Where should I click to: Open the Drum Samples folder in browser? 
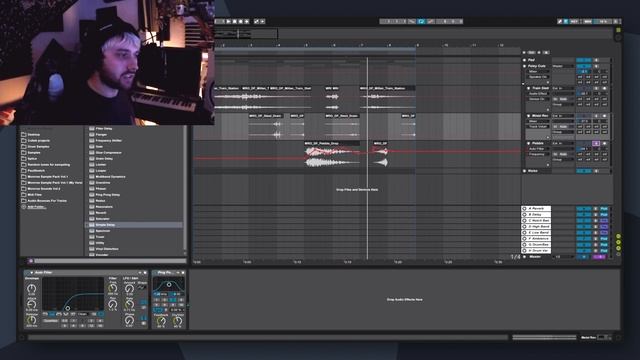point(38,147)
